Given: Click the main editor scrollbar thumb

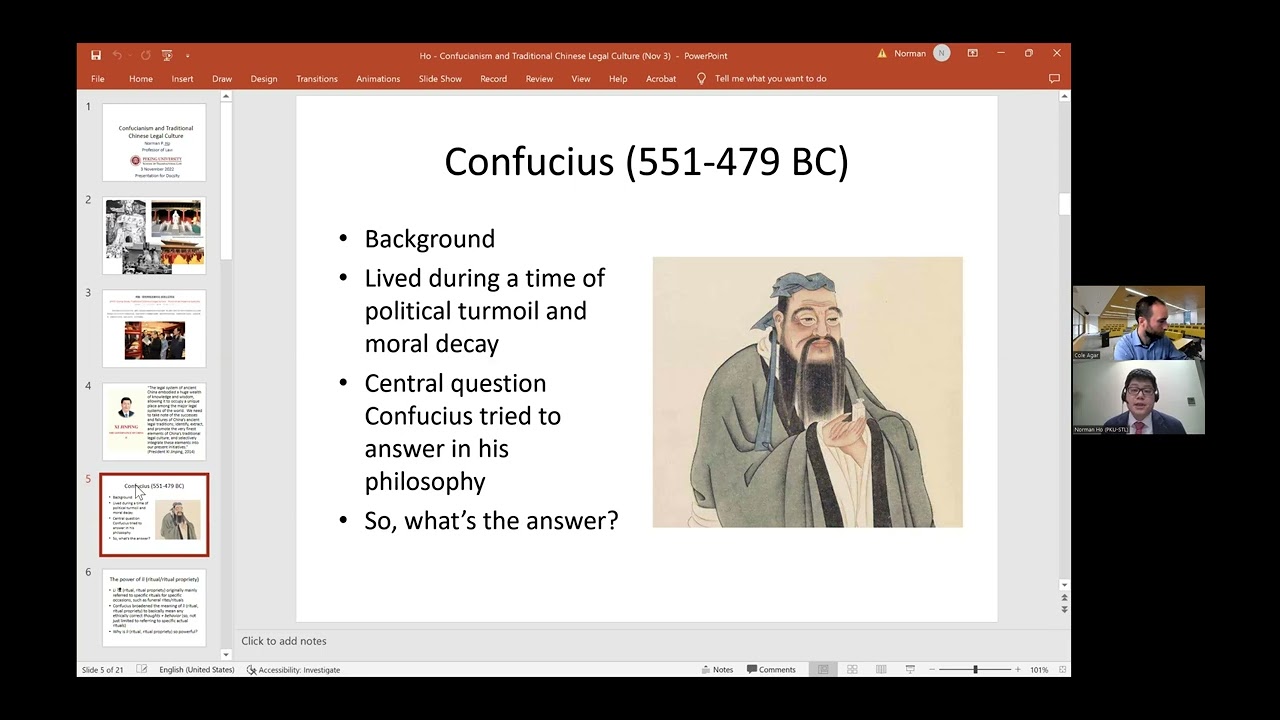Looking at the screenshot, I should (x=1064, y=204).
